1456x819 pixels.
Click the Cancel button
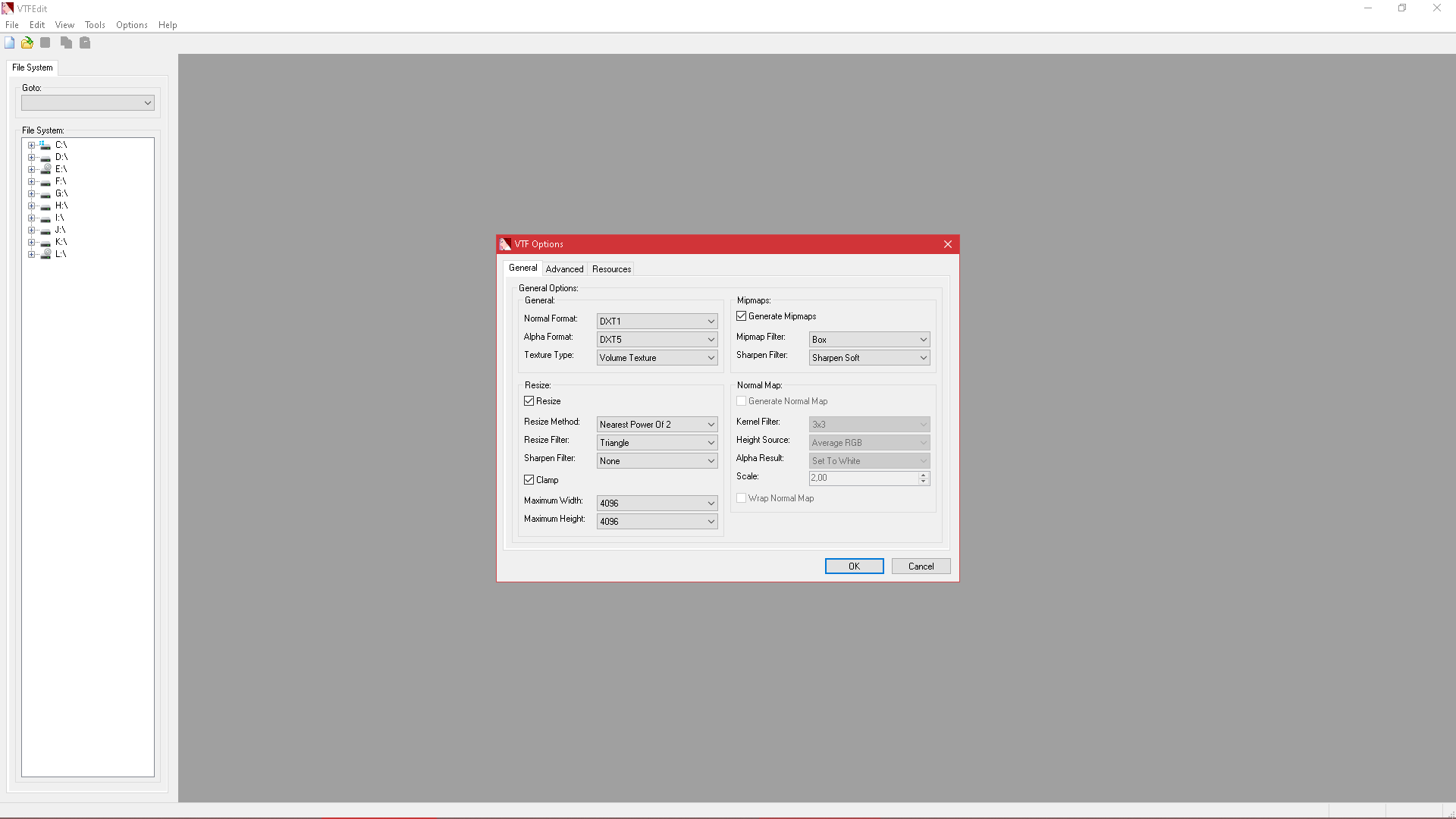pyautogui.click(x=921, y=566)
